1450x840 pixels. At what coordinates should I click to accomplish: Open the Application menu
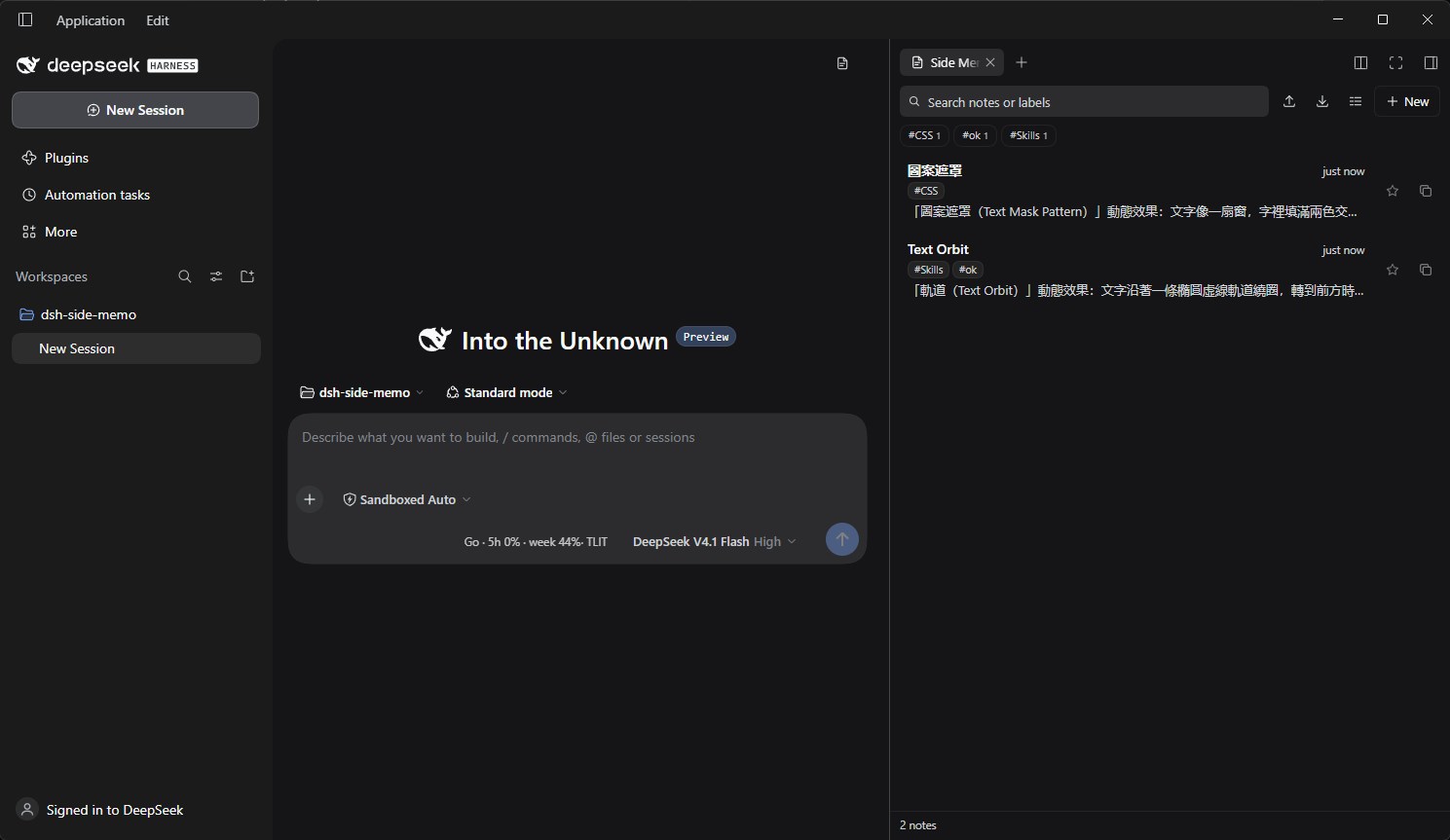(x=91, y=20)
